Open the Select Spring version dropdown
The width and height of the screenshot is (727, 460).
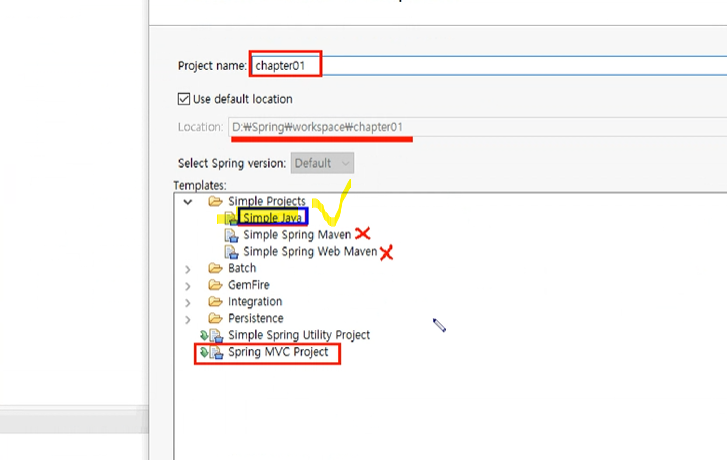pyautogui.click(x=322, y=163)
